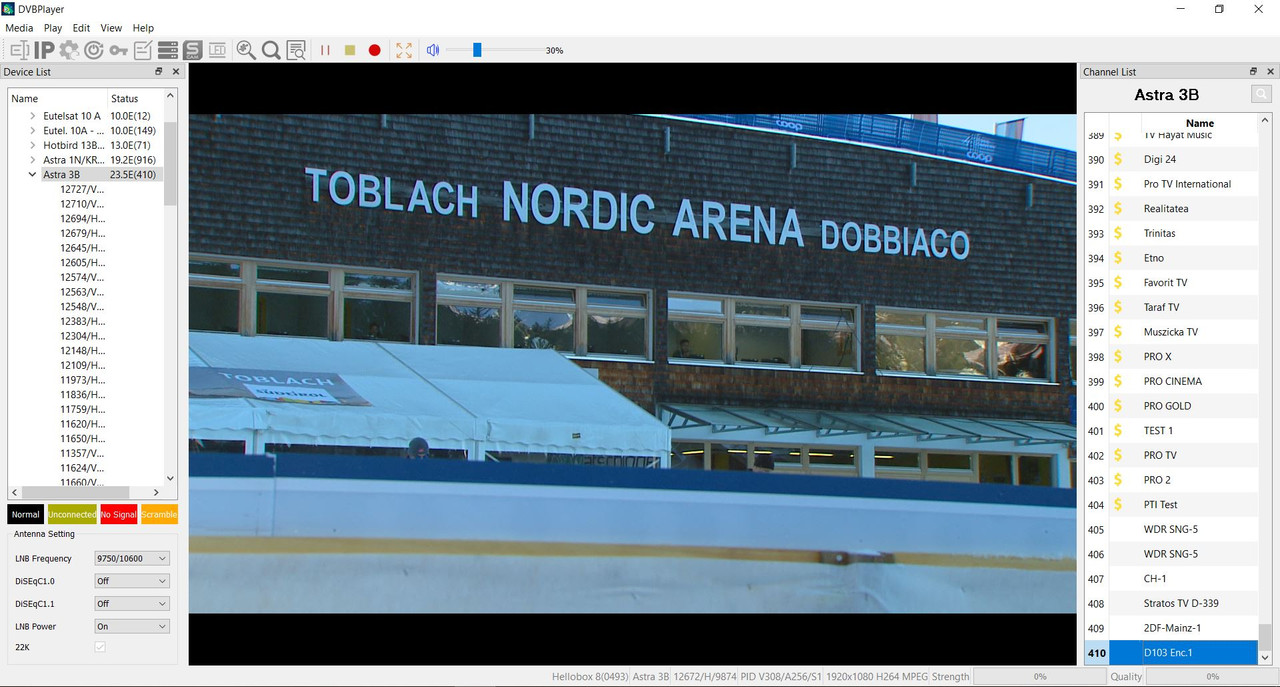Screen dimensions: 1280x687
Task: Click the device connection icon in toolbar
Action: click(x=19, y=50)
